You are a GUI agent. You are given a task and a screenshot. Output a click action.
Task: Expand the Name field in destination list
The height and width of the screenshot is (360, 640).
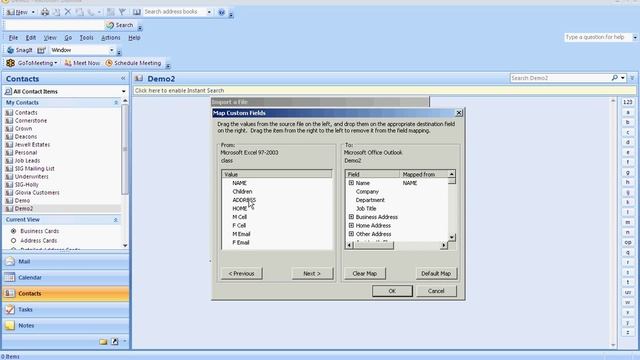tap(351, 183)
